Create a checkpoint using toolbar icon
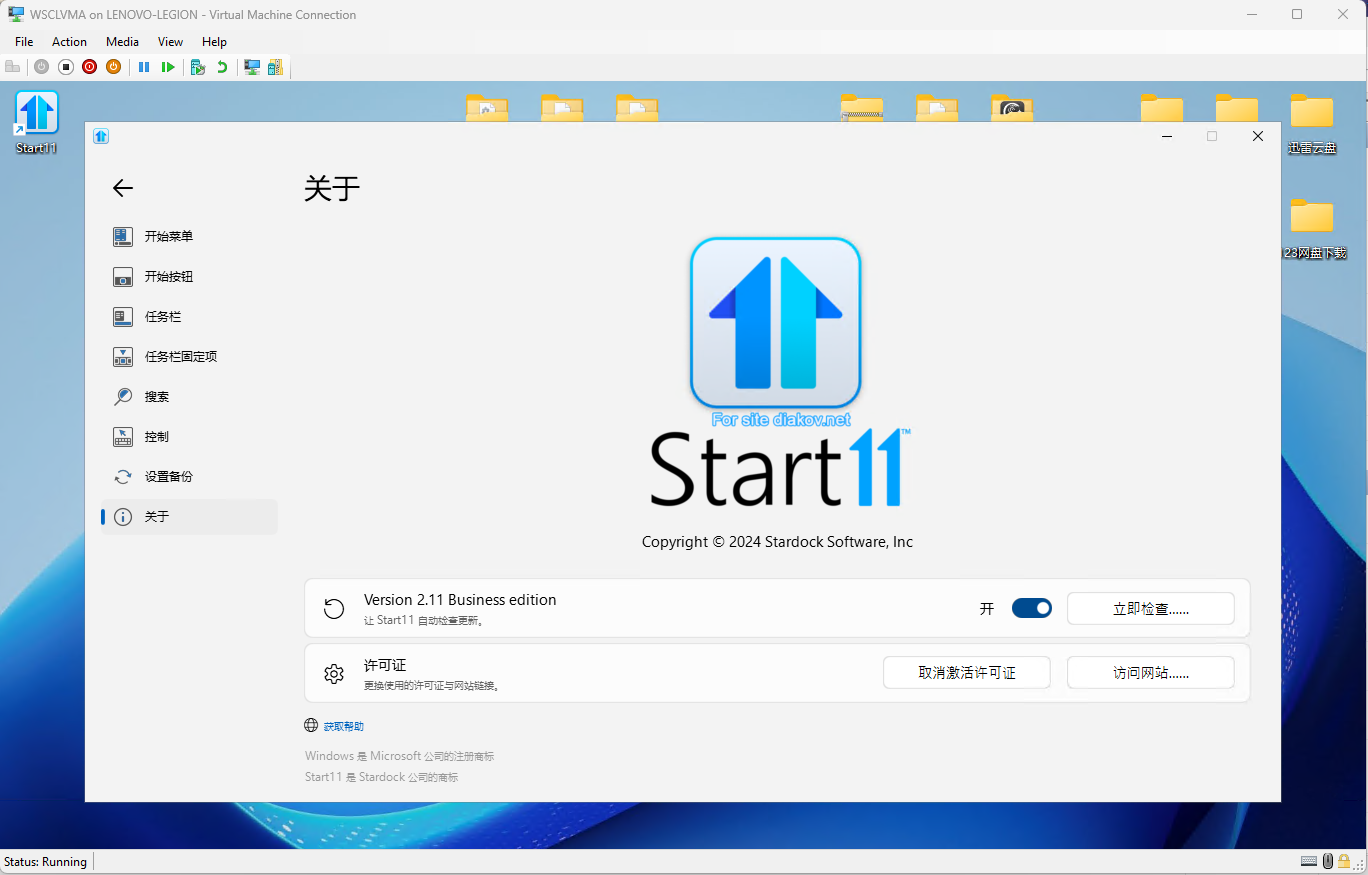The image size is (1368, 875). [x=198, y=67]
